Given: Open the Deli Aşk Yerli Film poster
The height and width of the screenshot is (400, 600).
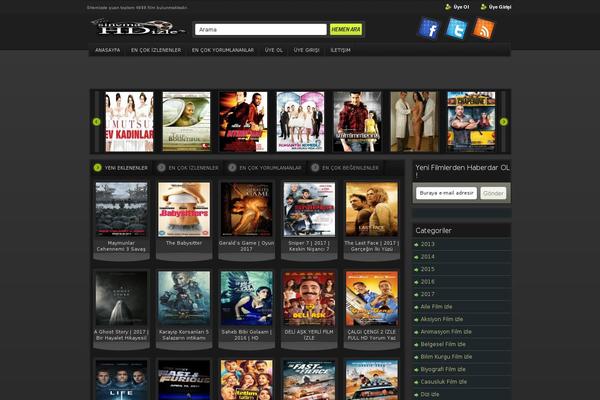Looking at the screenshot, I should coord(309,299).
